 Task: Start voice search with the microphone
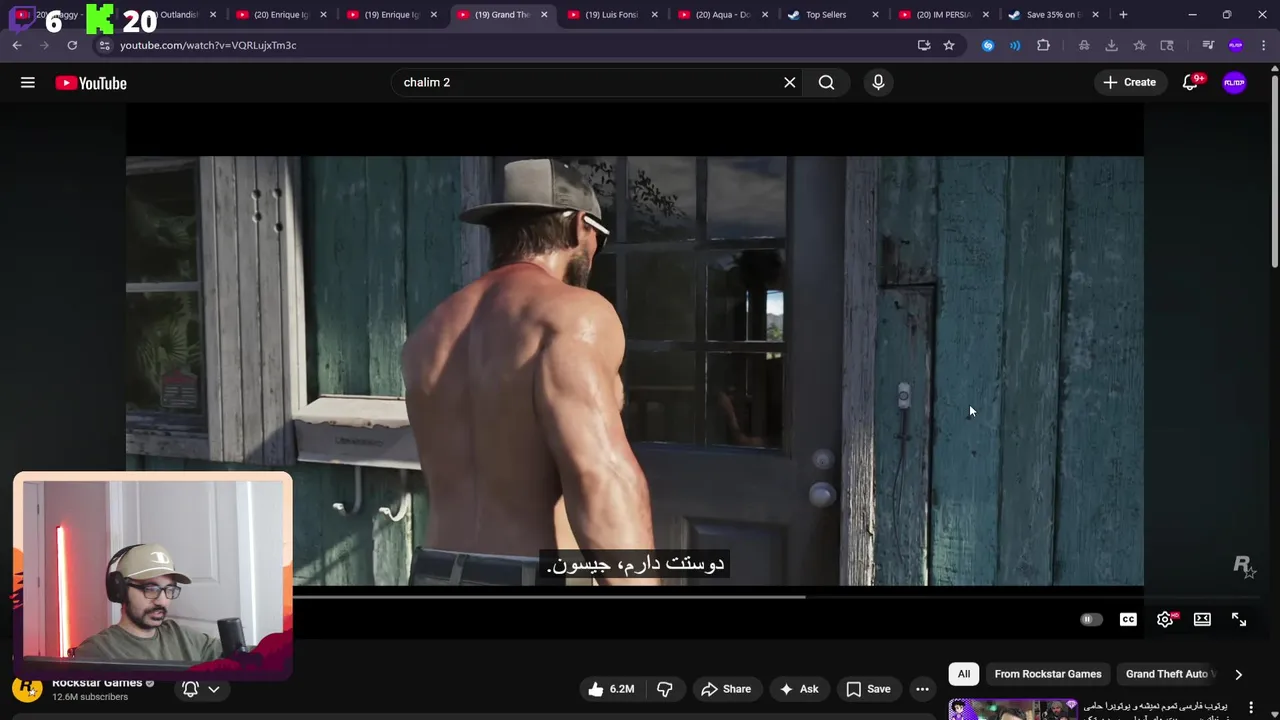tap(878, 82)
